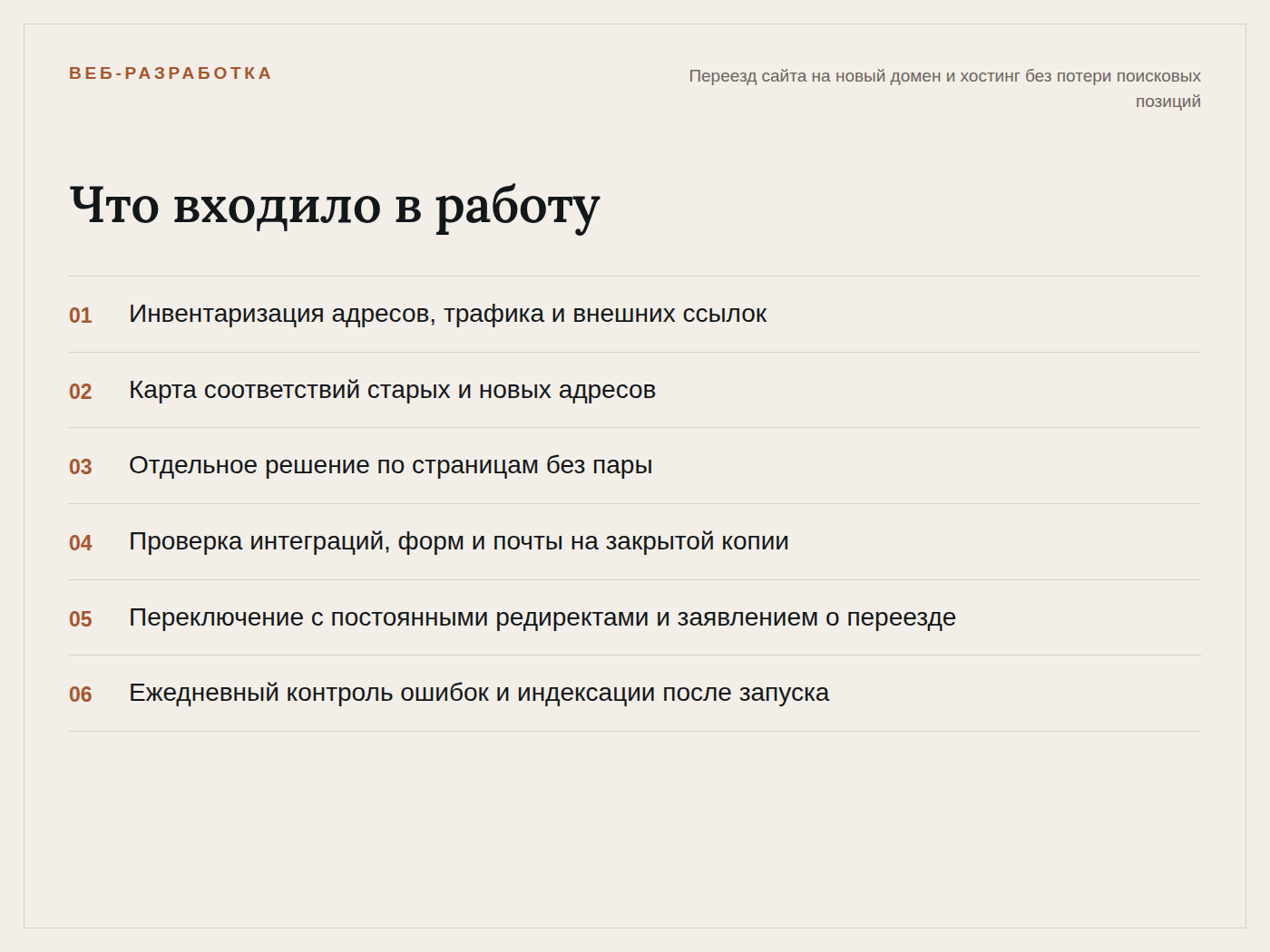Viewport: 1270px width, 952px height.
Task: Click the number '06'
Action: [81, 695]
